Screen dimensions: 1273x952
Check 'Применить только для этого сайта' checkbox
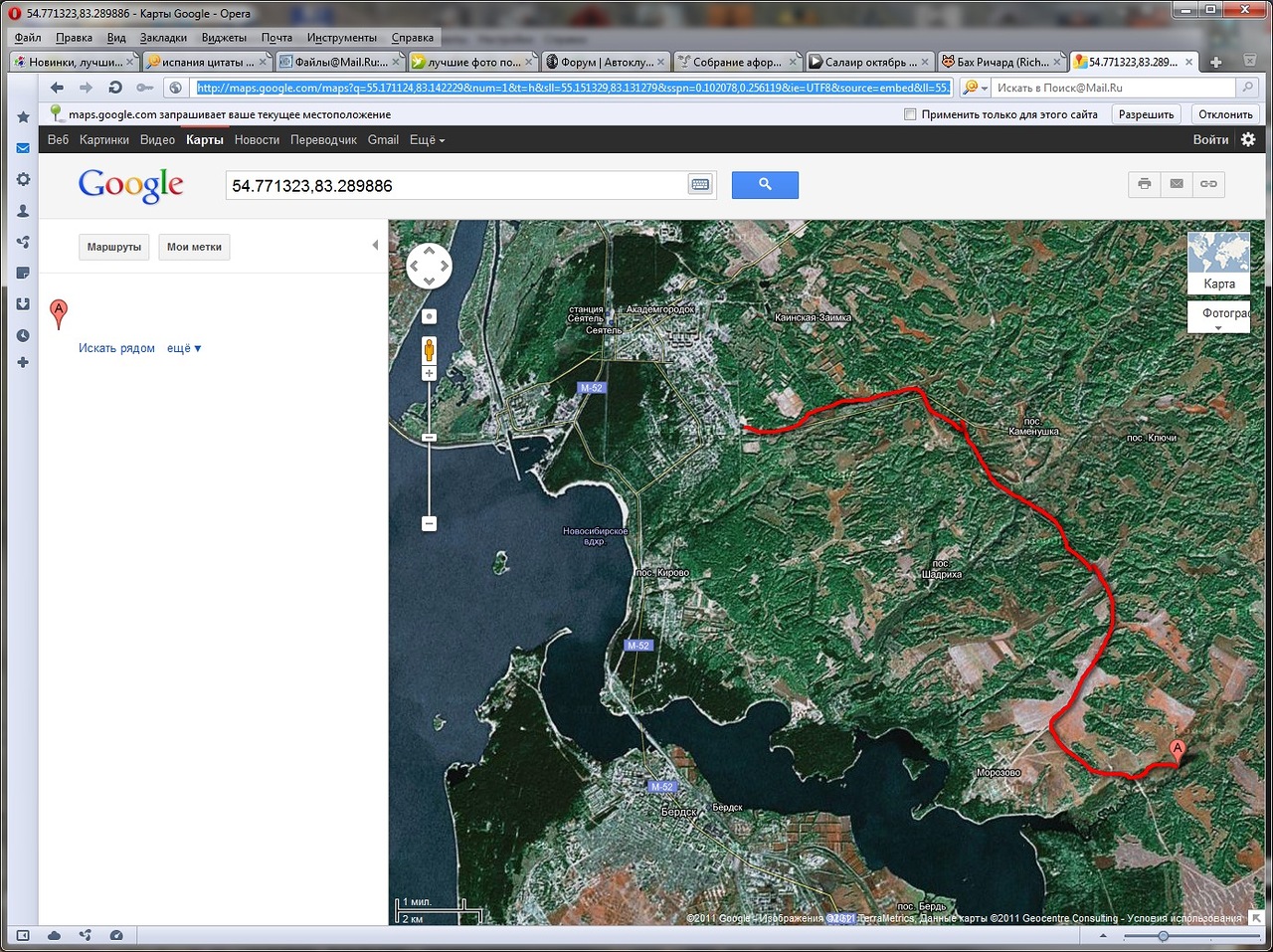[910, 114]
